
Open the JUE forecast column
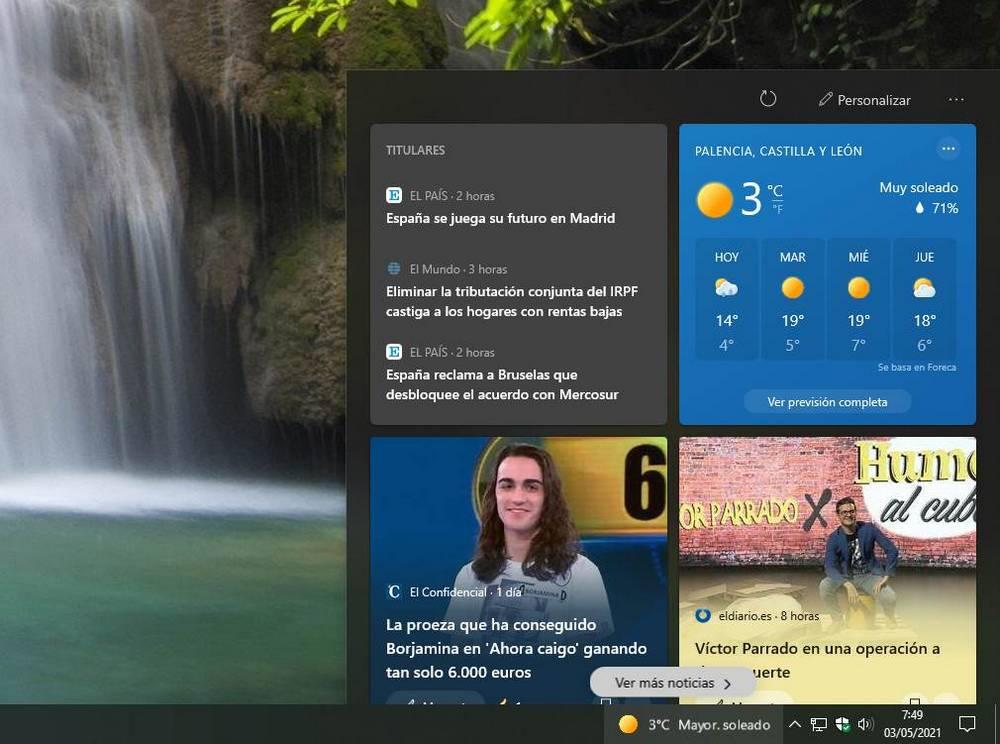coord(924,300)
